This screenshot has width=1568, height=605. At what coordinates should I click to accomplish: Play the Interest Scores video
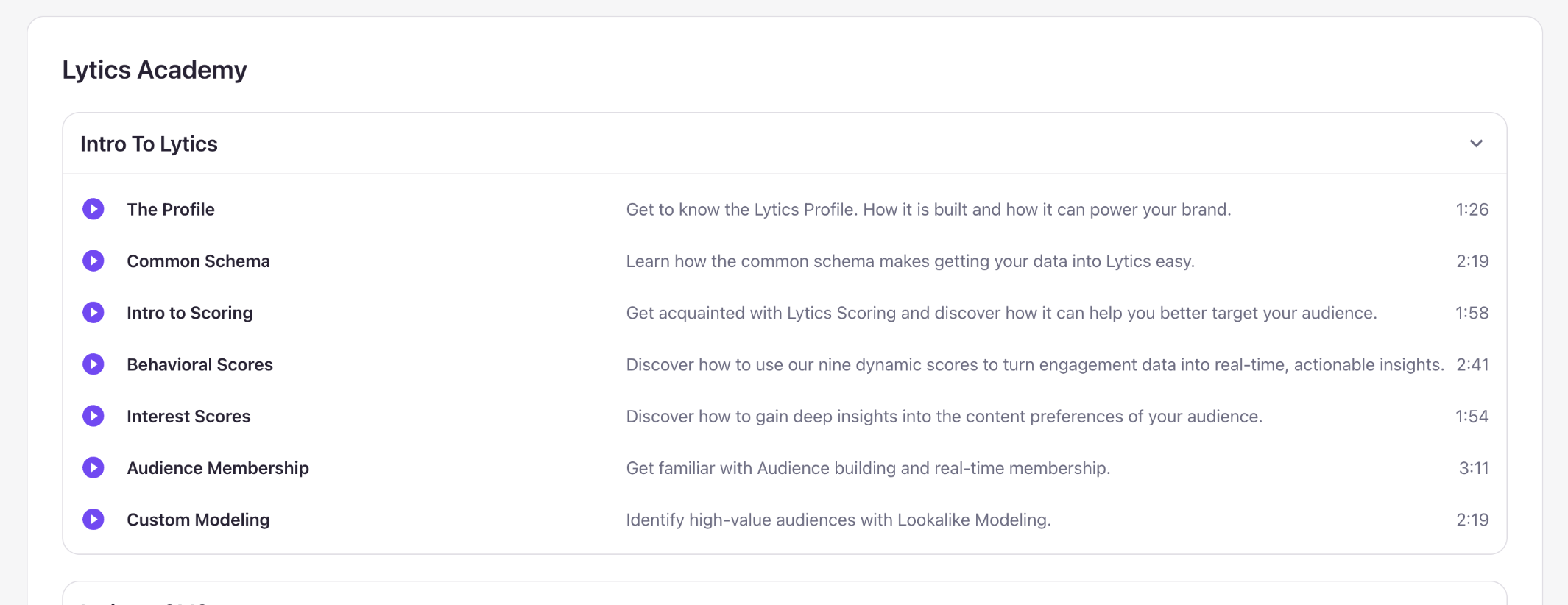tap(93, 416)
